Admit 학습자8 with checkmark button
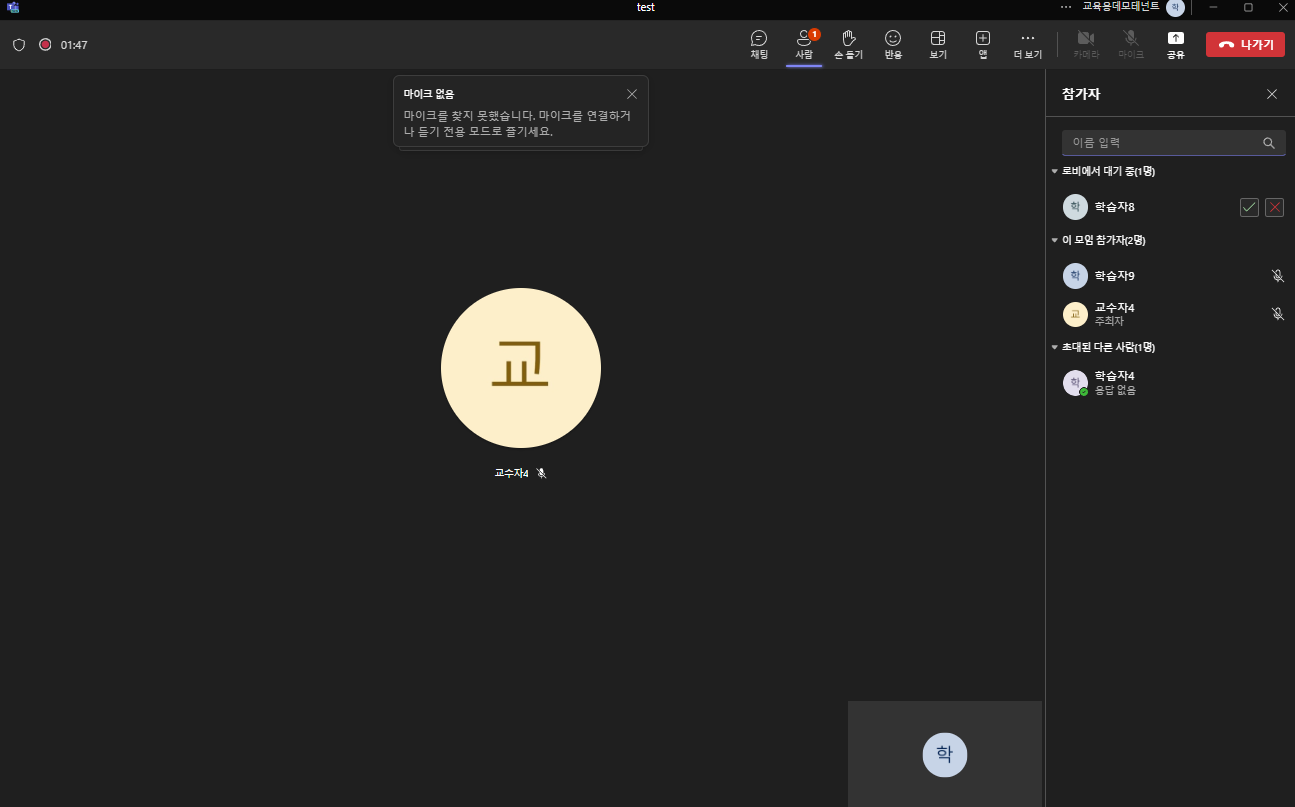 (x=1249, y=207)
